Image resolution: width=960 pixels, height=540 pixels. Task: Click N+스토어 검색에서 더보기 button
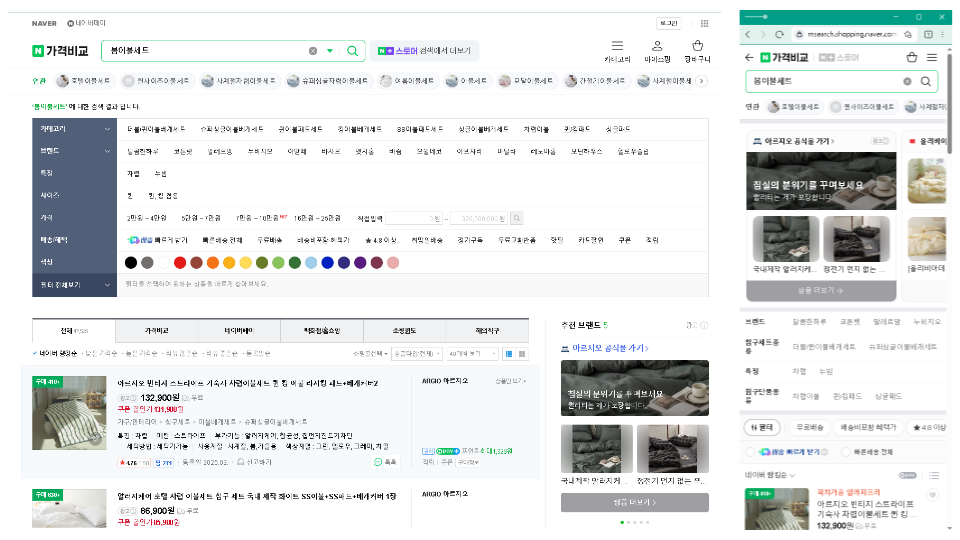424,51
